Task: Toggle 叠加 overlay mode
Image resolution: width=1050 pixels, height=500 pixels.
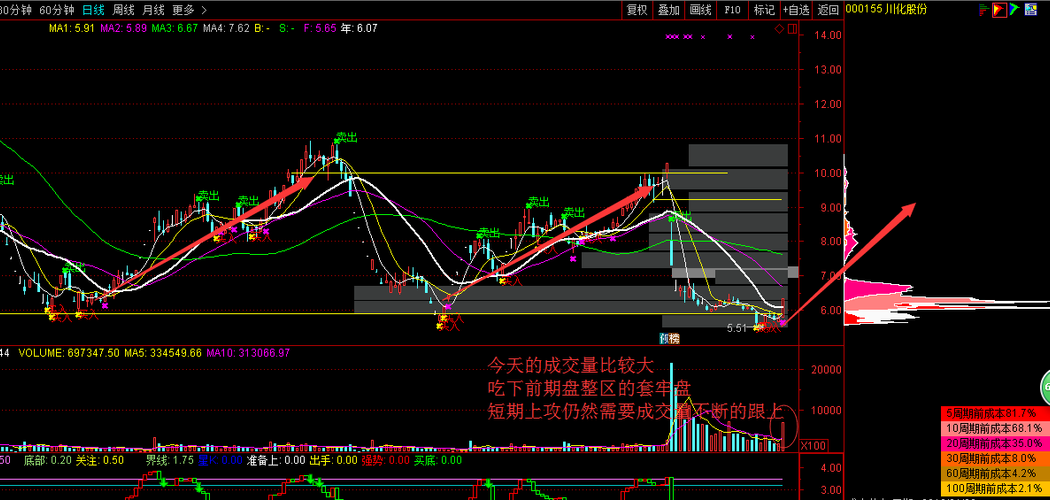Action: click(668, 9)
